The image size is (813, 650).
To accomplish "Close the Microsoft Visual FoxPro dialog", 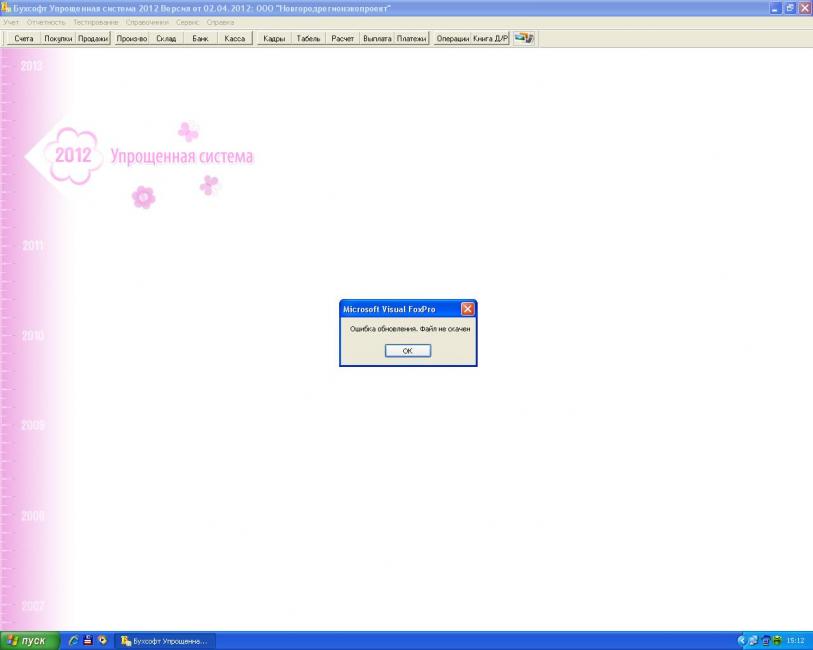I will point(467,309).
